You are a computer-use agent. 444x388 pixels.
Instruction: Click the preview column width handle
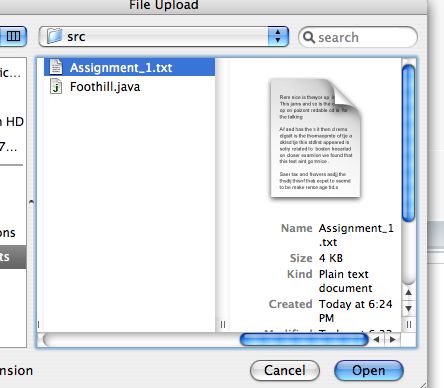point(409,324)
